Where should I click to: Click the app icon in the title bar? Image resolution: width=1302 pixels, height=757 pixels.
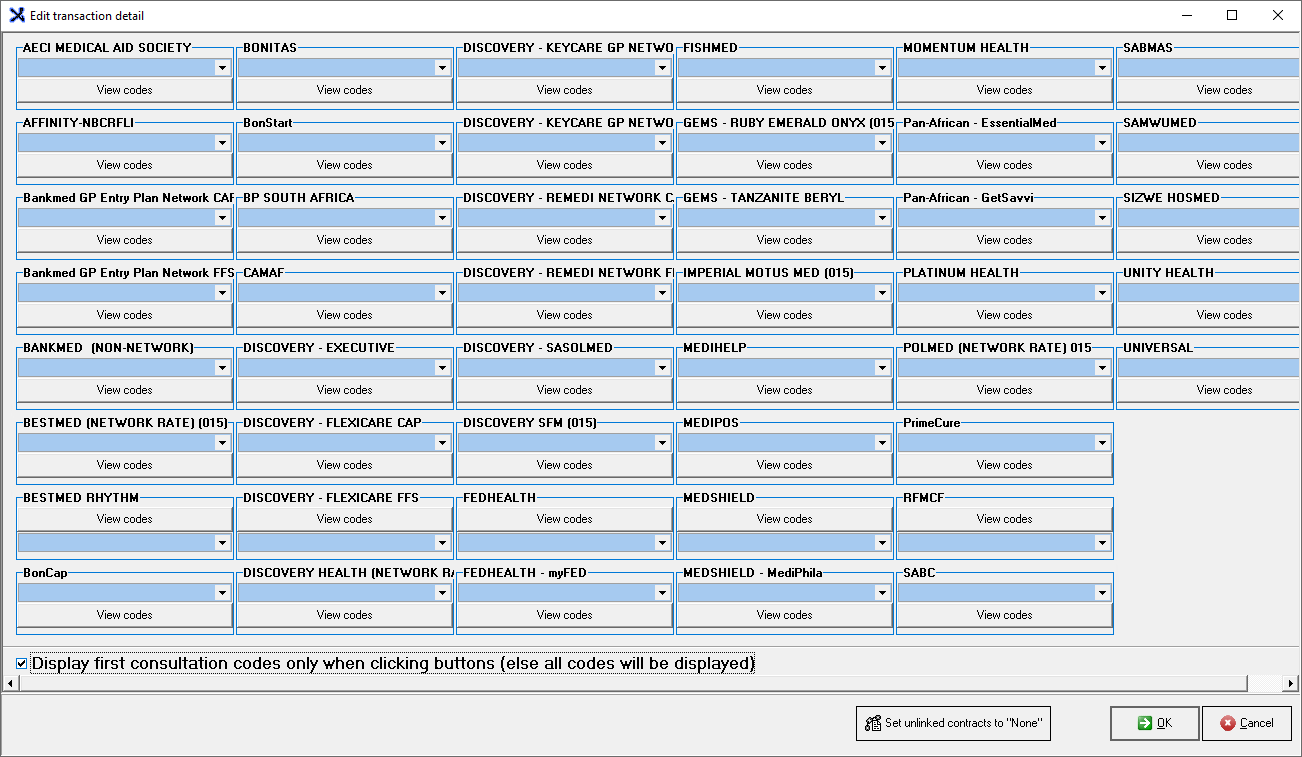(16, 15)
